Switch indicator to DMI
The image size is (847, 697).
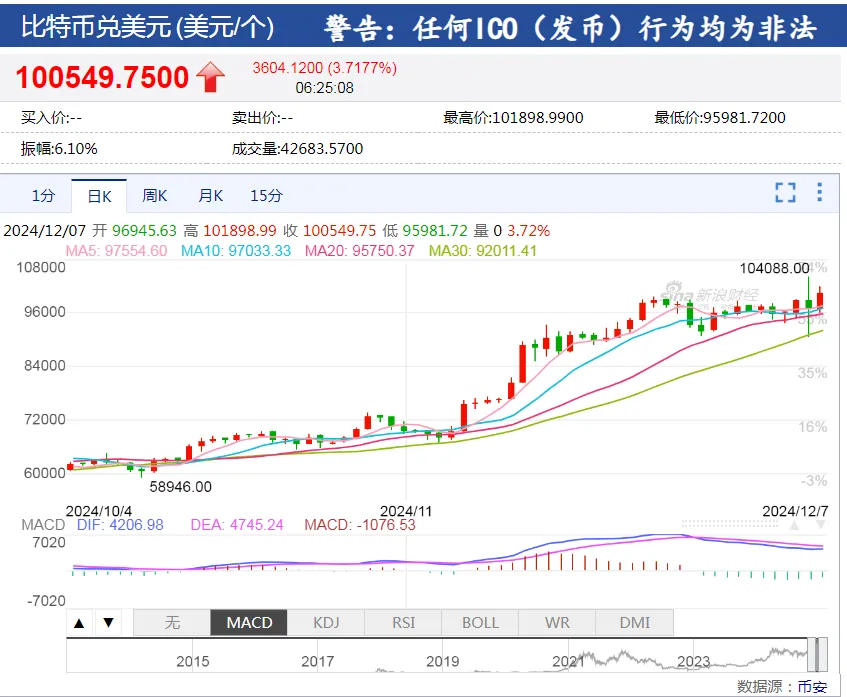pos(634,622)
